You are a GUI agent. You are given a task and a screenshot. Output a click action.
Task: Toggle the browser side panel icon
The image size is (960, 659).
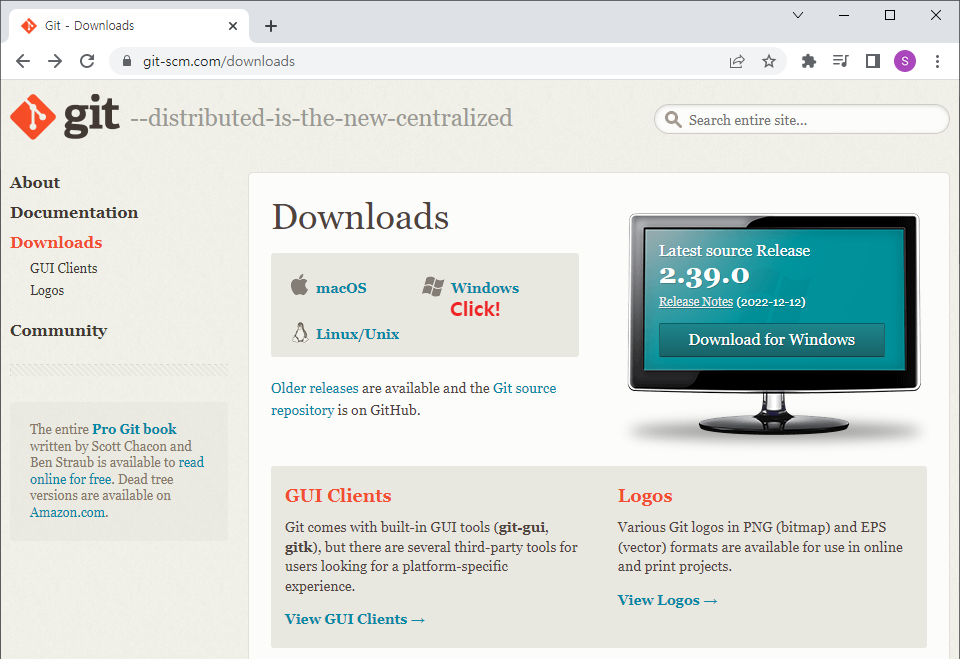point(872,61)
